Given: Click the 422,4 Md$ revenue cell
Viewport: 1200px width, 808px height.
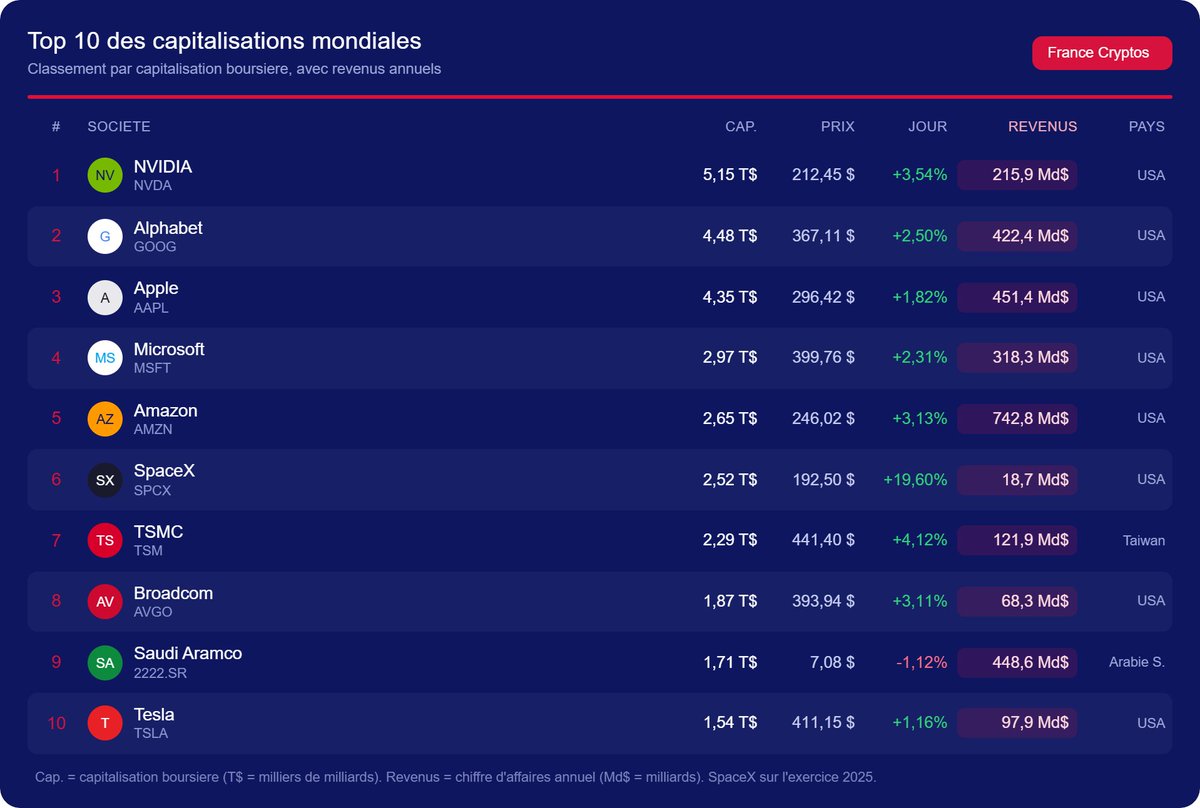Looking at the screenshot, I should 1017,236.
